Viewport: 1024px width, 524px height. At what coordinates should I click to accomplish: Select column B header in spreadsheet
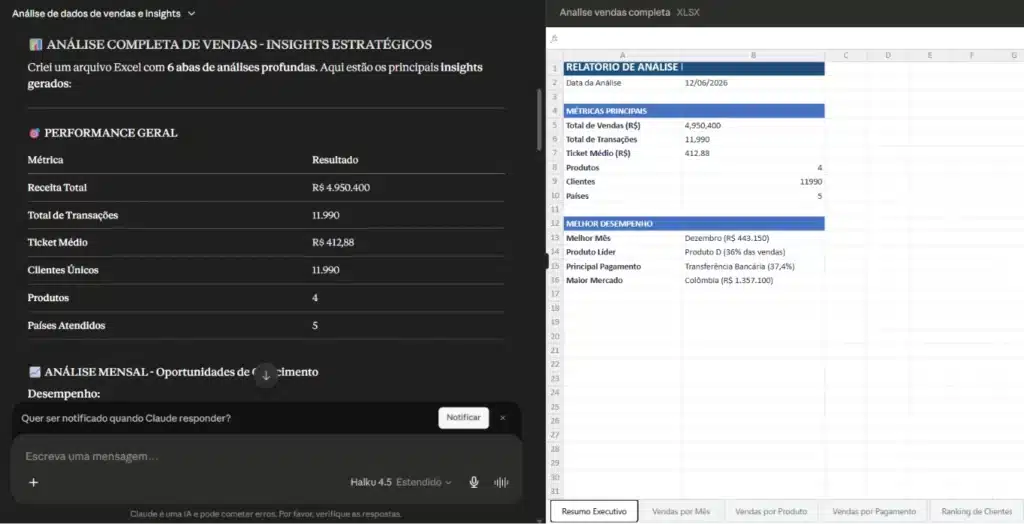point(754,56)
